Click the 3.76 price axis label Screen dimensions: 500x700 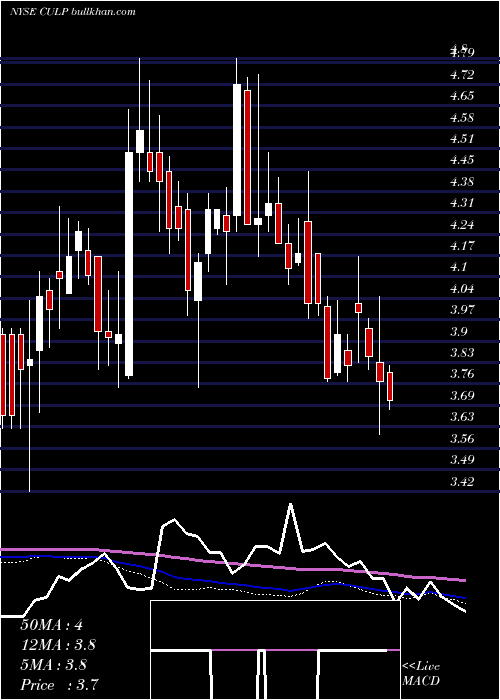462,374
